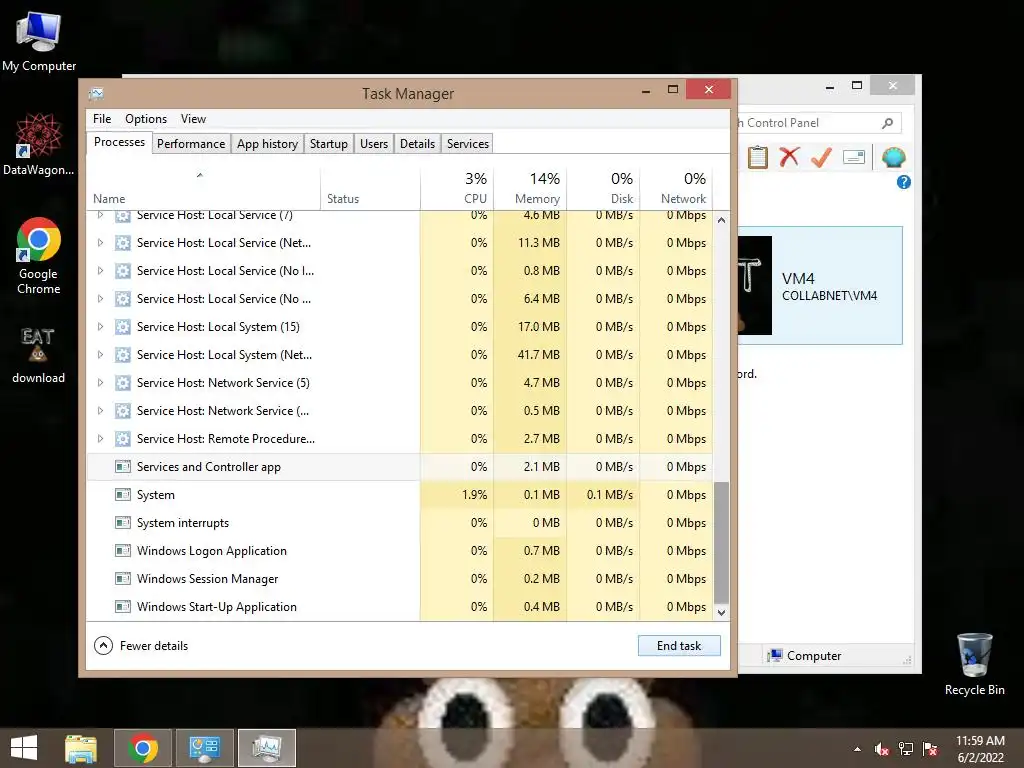Open the View menu
The image size is (1024, 768).
[x=193, y=119]
